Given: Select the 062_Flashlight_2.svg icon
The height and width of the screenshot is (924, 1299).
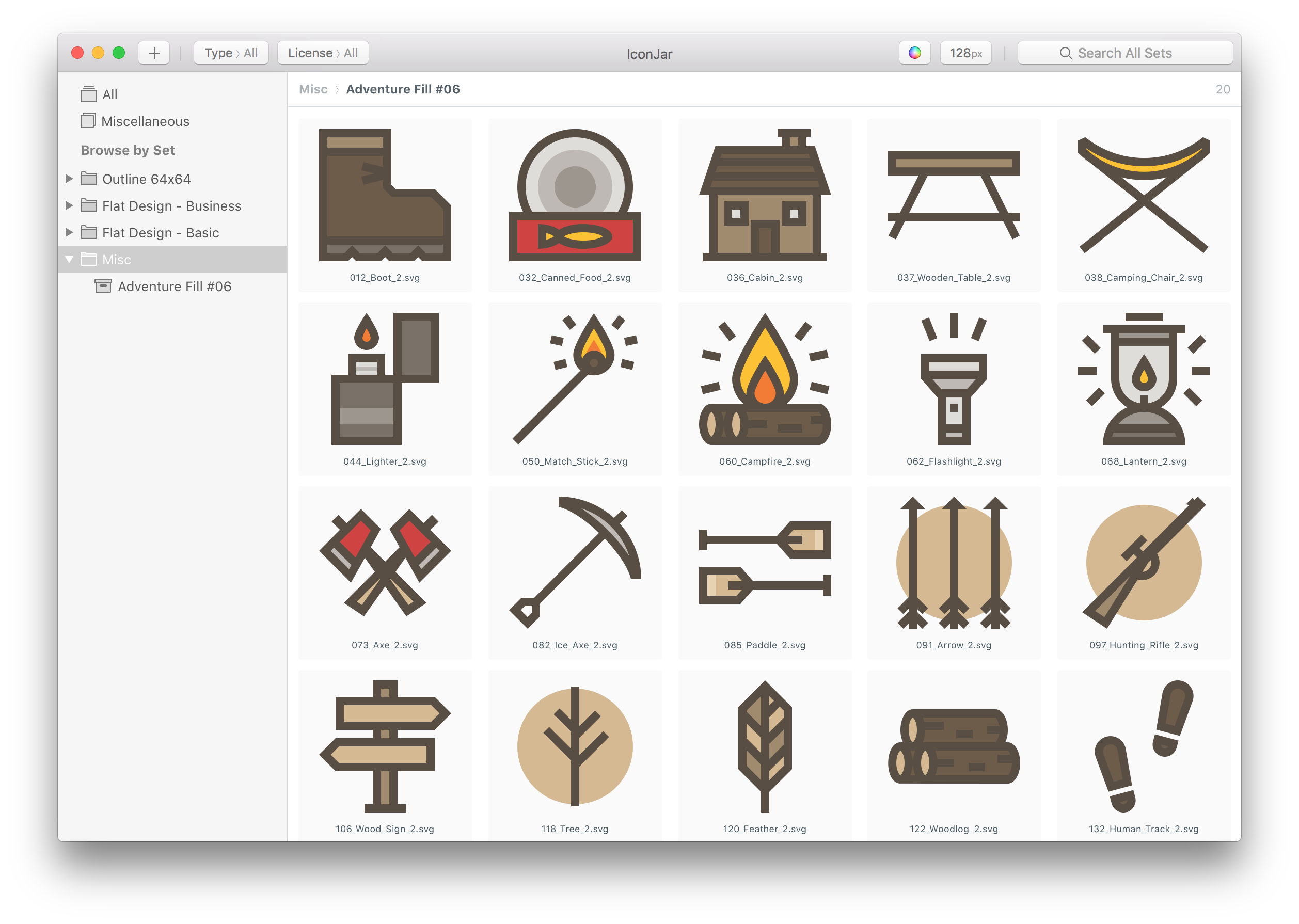Looking at the screenshot, I should point(954,381).
